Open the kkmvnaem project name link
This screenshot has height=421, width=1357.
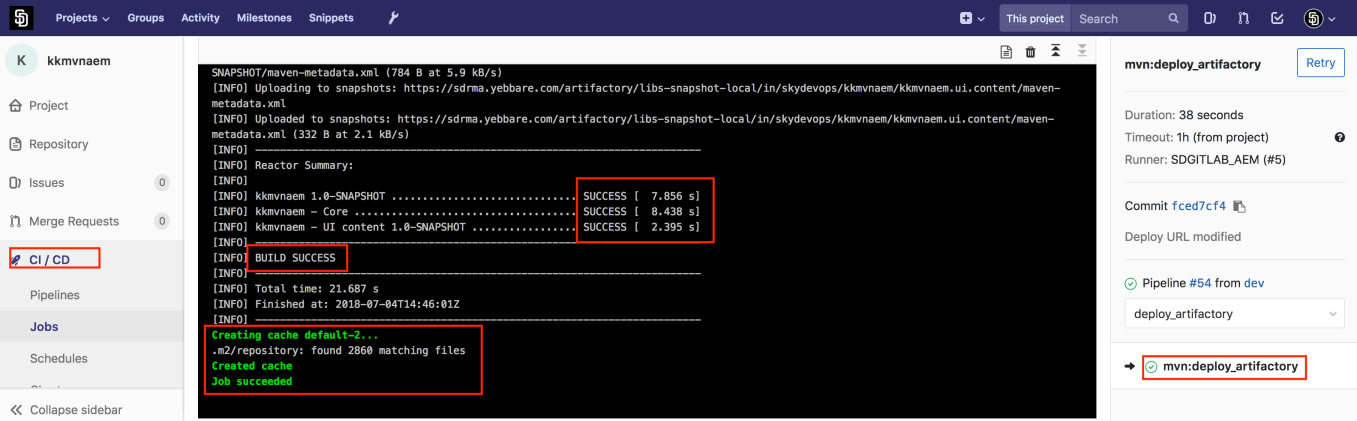(79, 61)
